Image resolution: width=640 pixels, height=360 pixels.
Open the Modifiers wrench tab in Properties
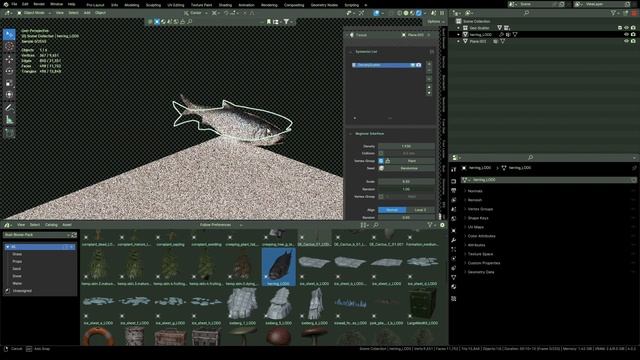point(453,240)
